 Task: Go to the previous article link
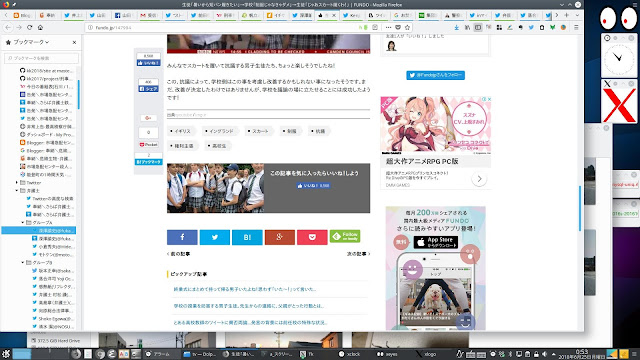pyautogui.click(x=179, y=254)
